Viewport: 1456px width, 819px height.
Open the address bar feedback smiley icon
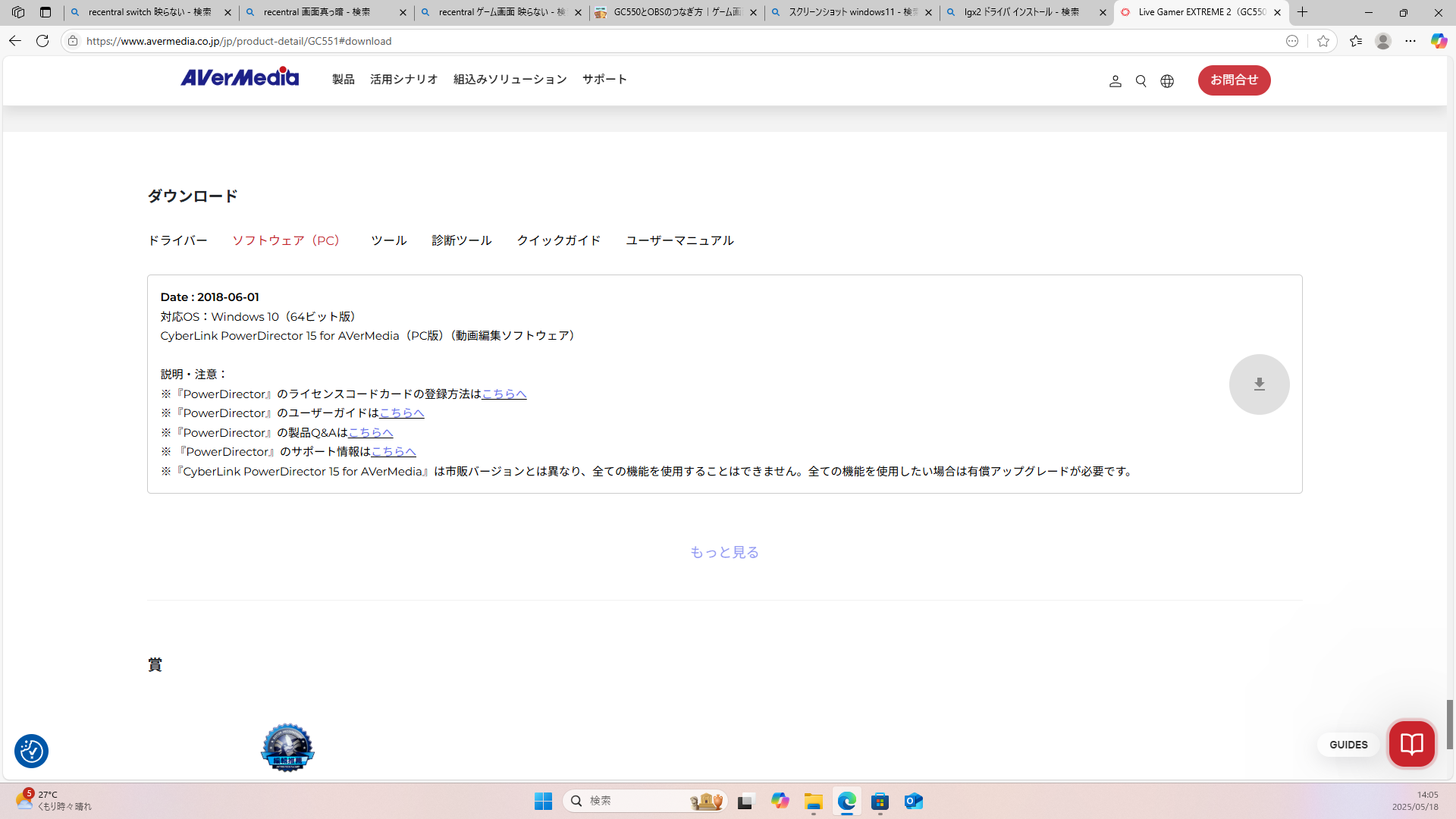pos(1292,41)
